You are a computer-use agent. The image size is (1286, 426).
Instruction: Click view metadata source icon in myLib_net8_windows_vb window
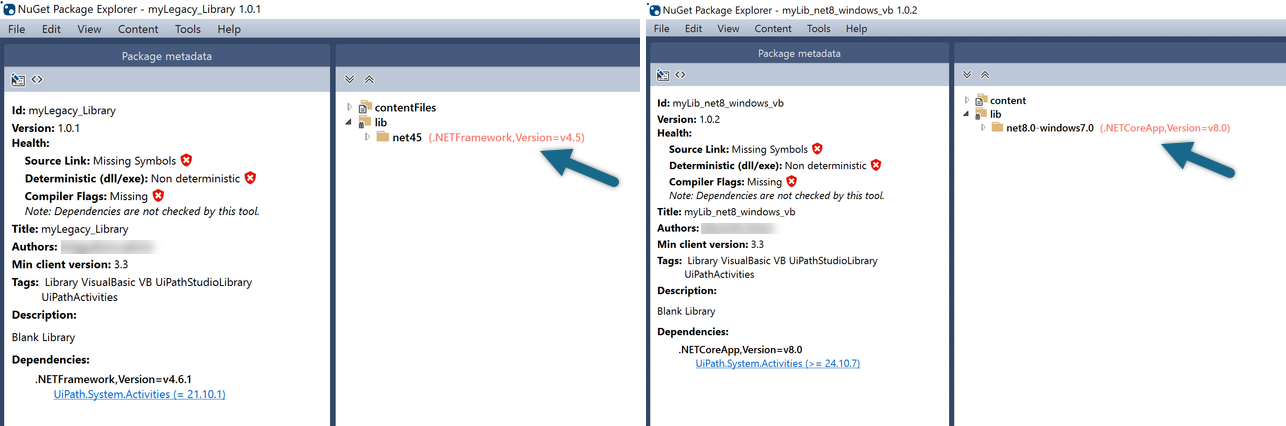pyautogui.click(x=681, y=75)
